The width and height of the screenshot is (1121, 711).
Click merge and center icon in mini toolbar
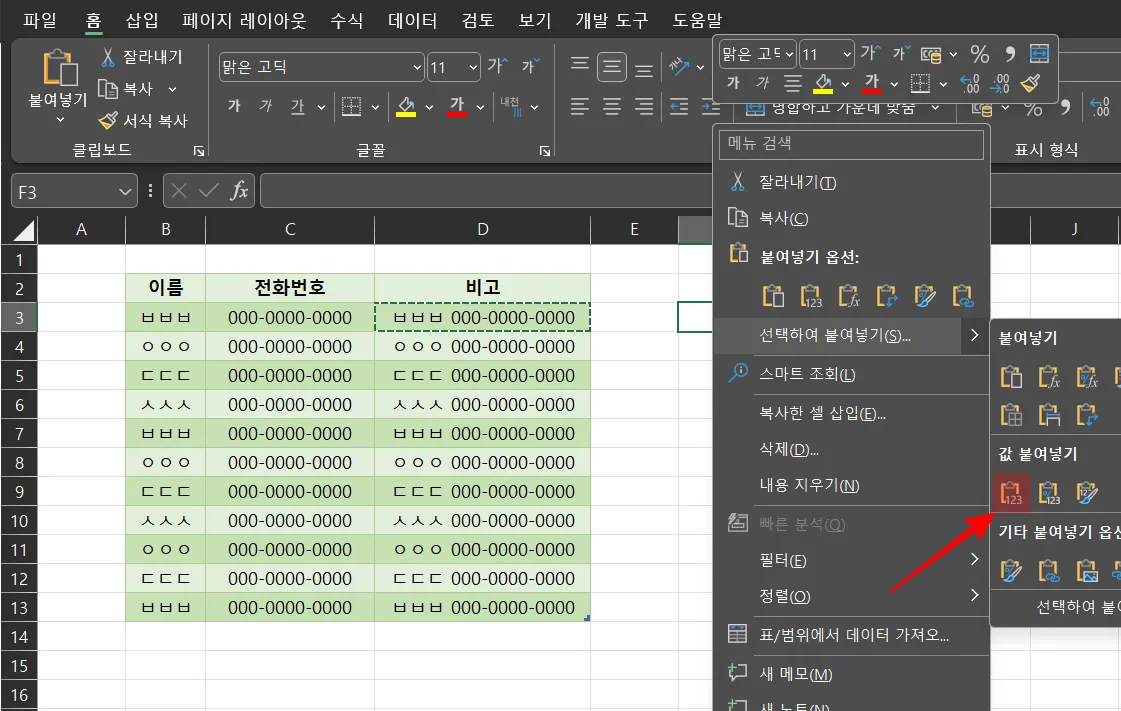pyautogui.click(x=1039, y=54)
